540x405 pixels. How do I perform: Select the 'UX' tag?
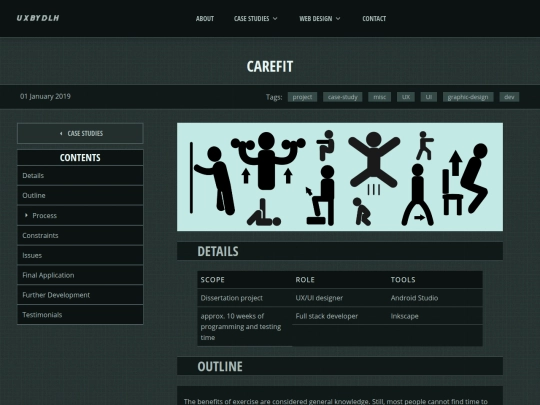tap(406, 97)
